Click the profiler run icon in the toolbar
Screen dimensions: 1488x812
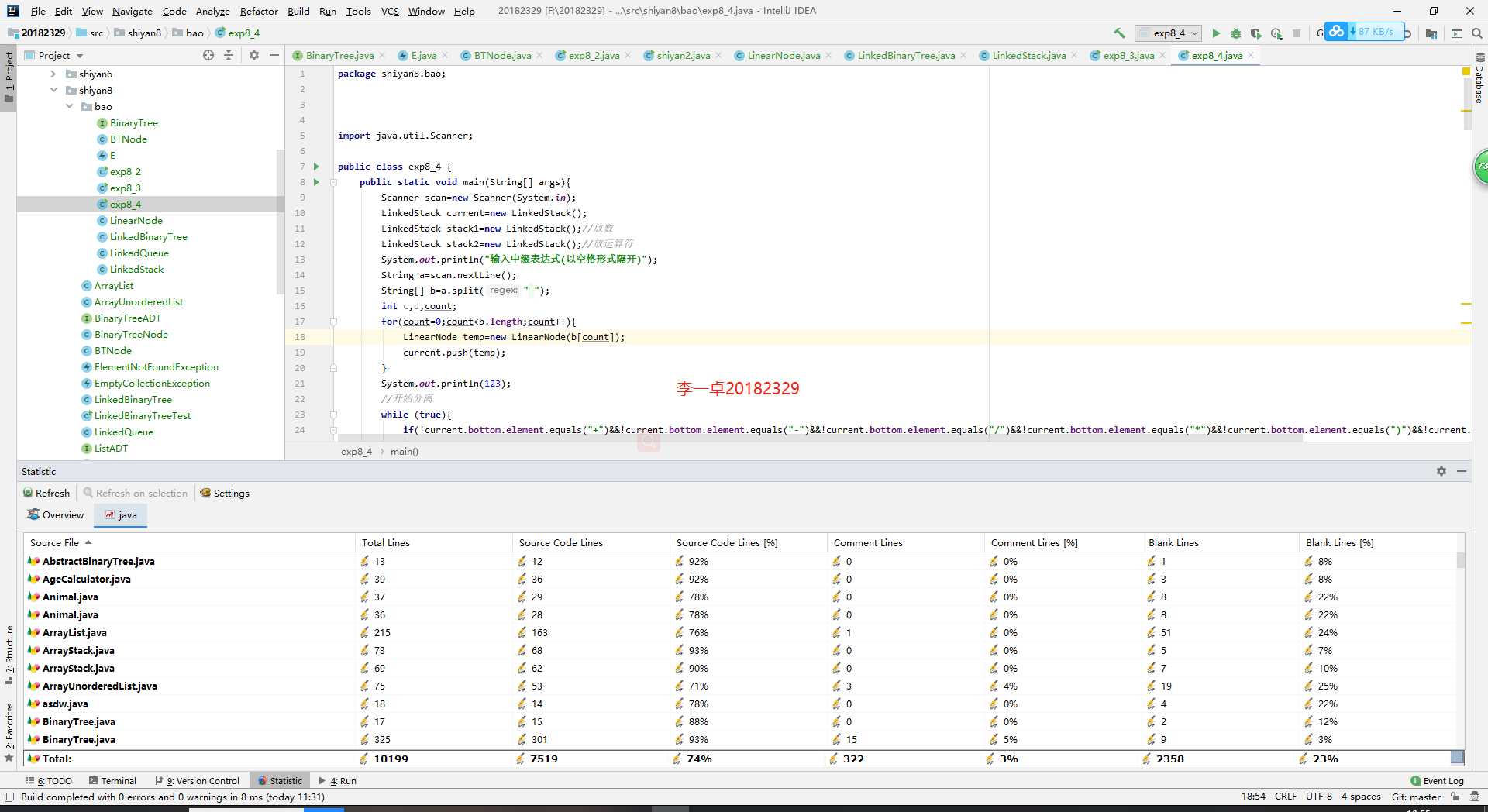pos(1276,33)
